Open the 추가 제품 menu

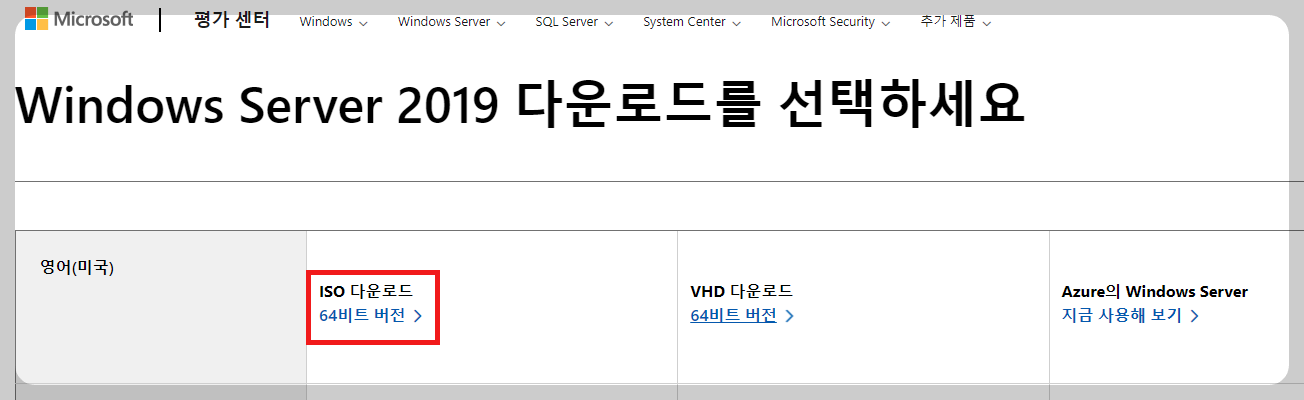pos(955,22)
